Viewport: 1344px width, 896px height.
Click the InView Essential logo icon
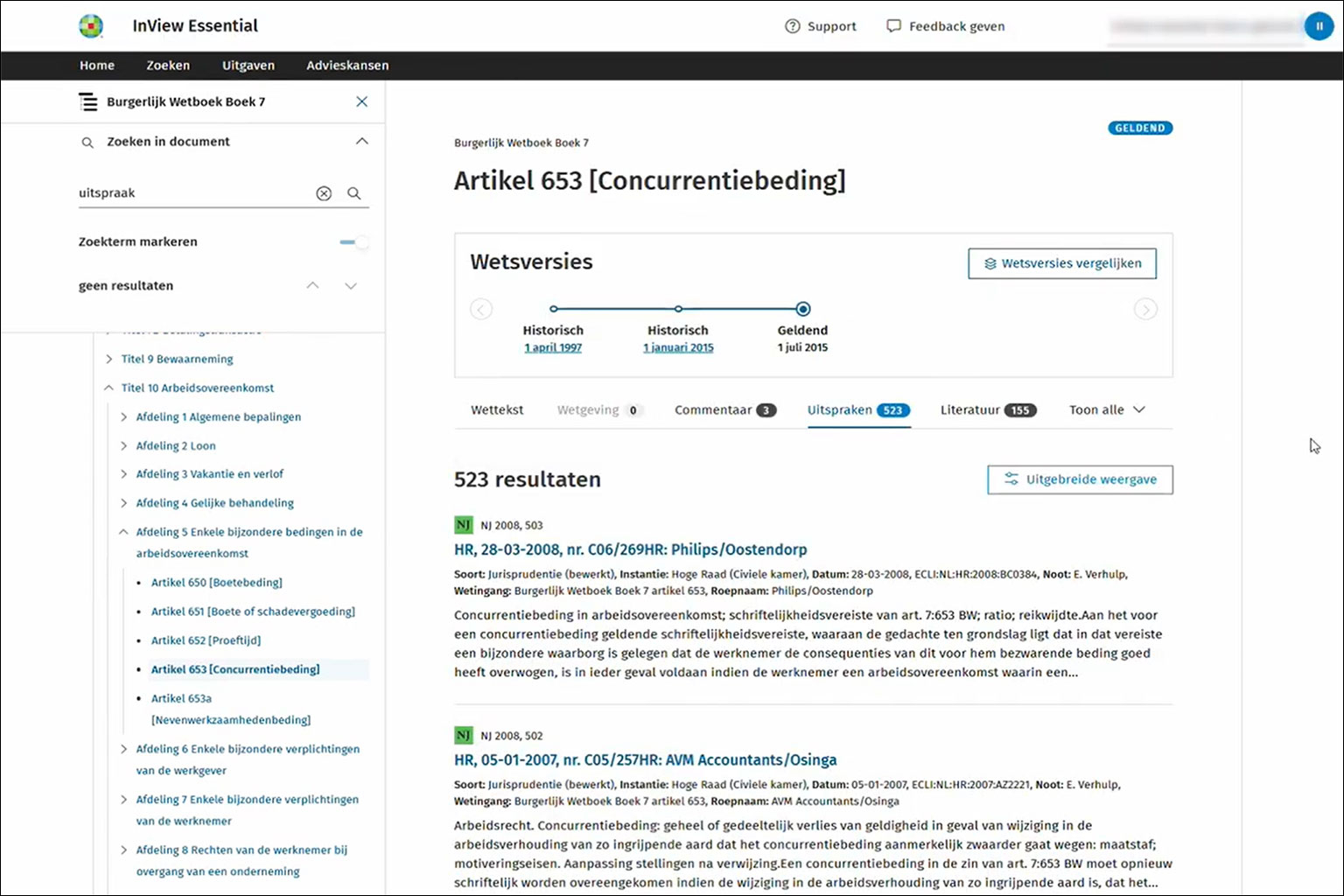click(91, 26)
